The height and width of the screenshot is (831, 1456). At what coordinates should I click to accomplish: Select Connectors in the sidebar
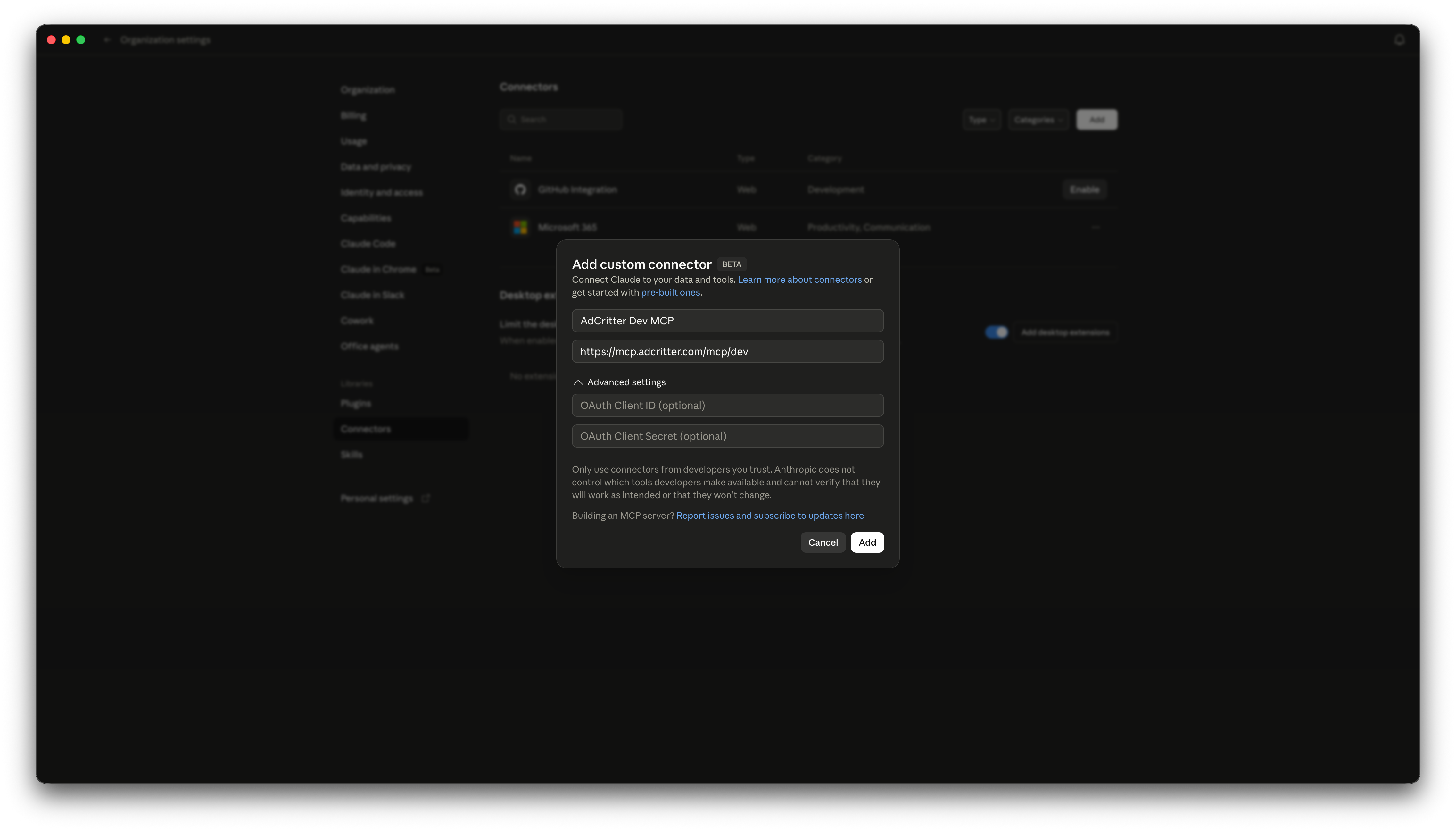401,429
